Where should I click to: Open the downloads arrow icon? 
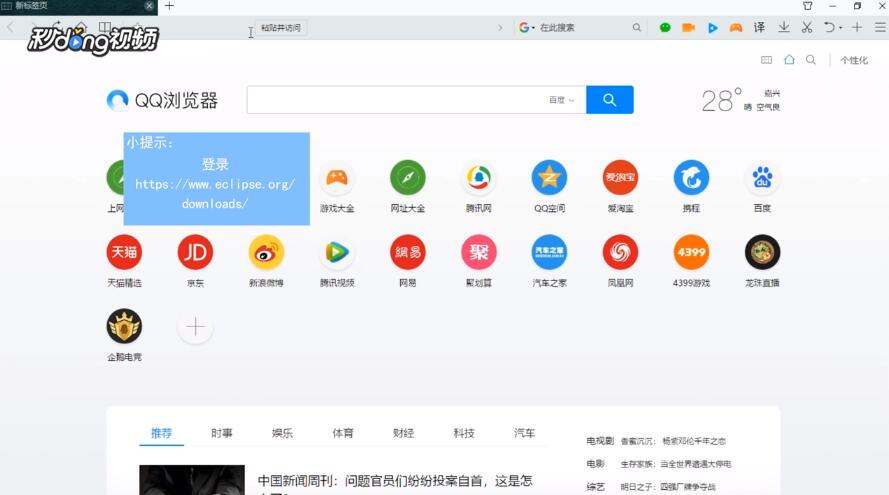click(784, 27)
